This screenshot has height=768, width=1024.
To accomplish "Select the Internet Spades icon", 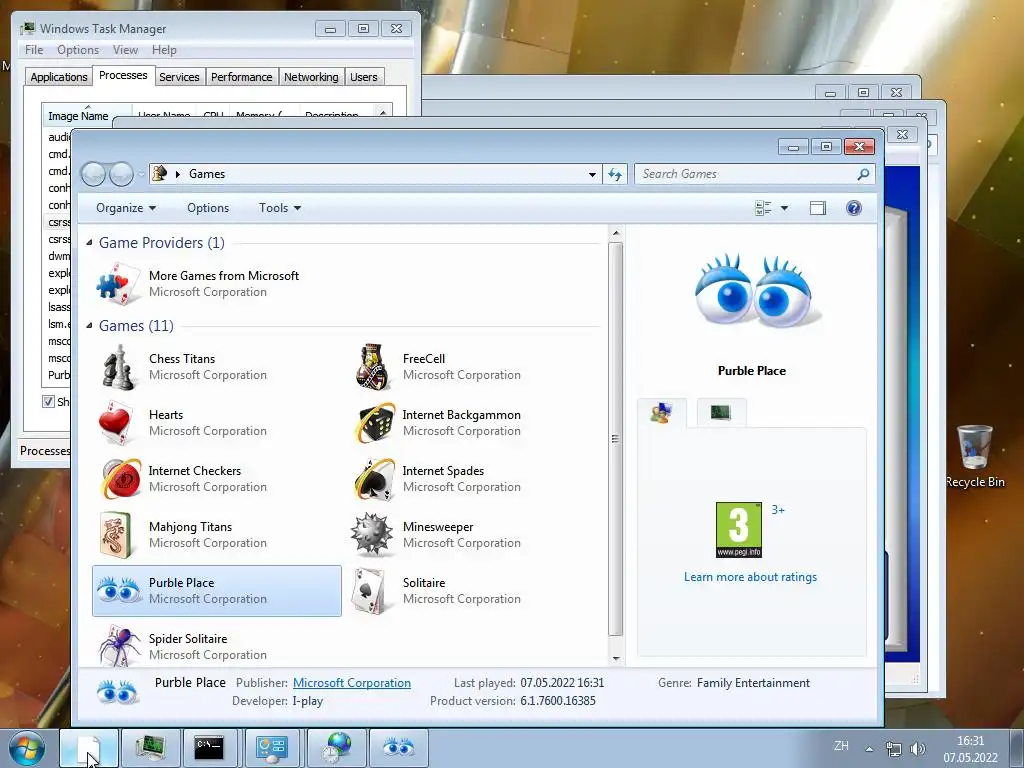I will click(x=374, y=479).
